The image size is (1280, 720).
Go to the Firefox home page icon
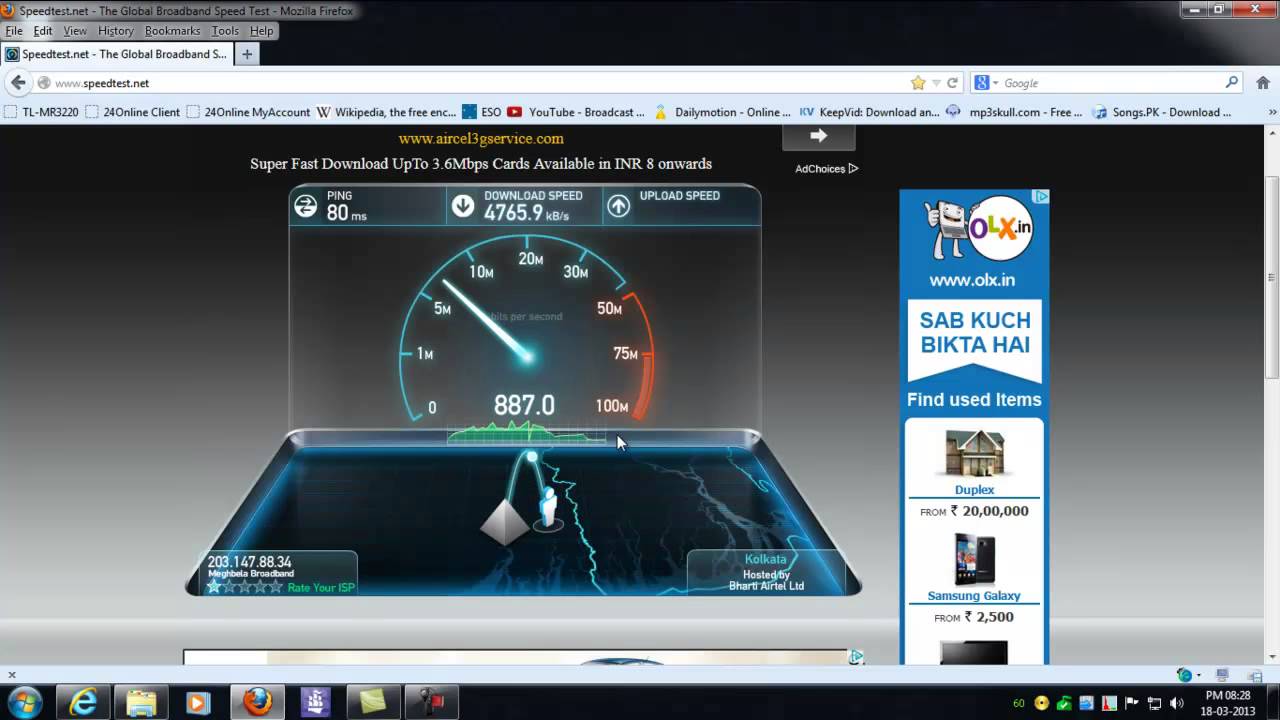(x=1262, y=83)
